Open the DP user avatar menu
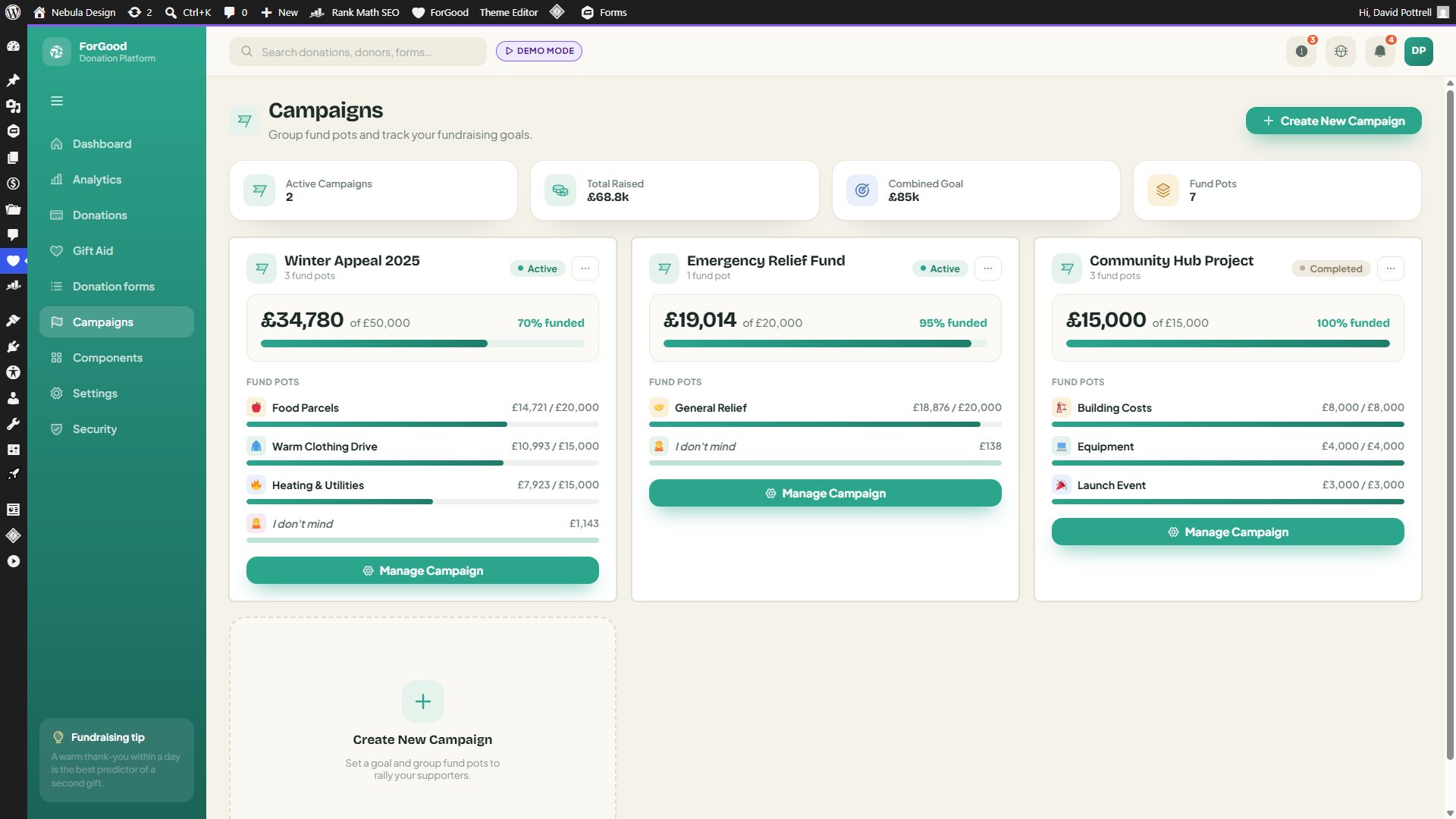The image size is (1456, 819). (x=1419, y=52)
